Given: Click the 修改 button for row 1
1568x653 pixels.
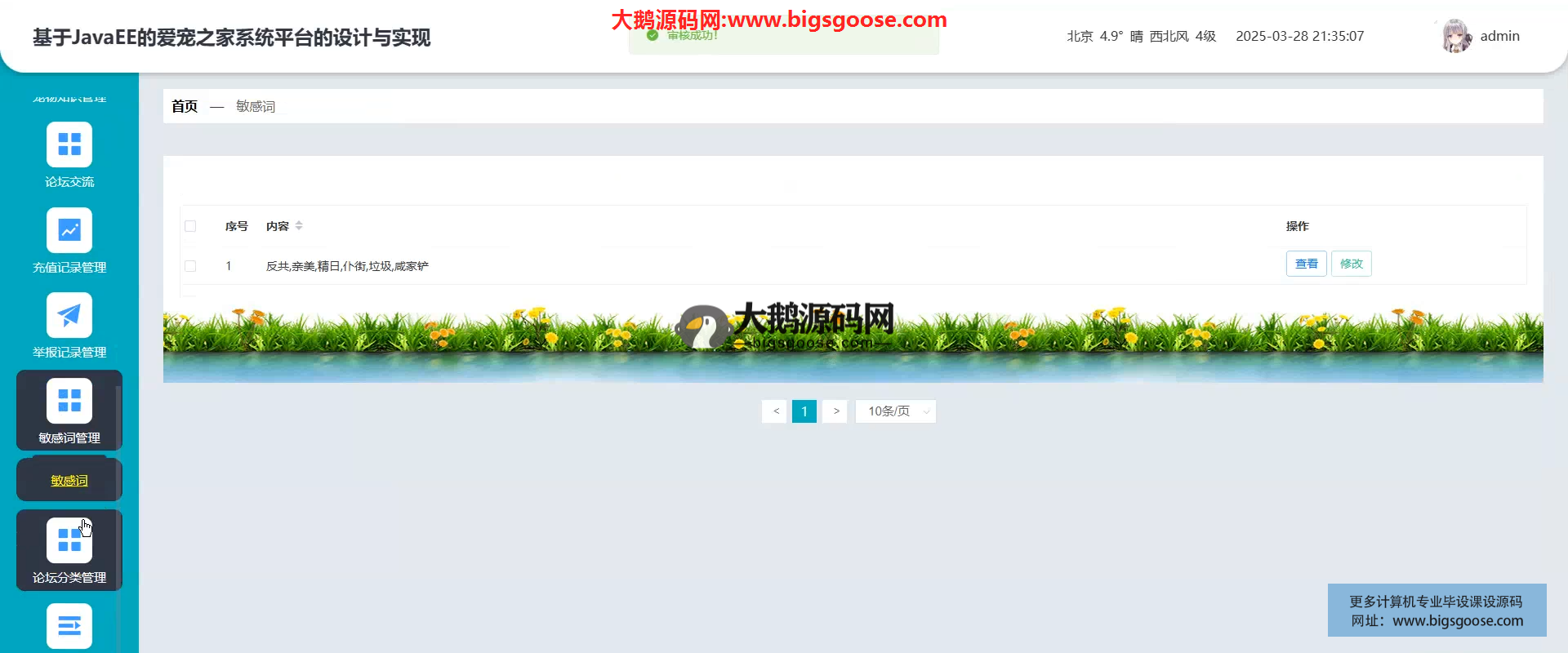Looking at the screenshot, I should (1351, 264).
